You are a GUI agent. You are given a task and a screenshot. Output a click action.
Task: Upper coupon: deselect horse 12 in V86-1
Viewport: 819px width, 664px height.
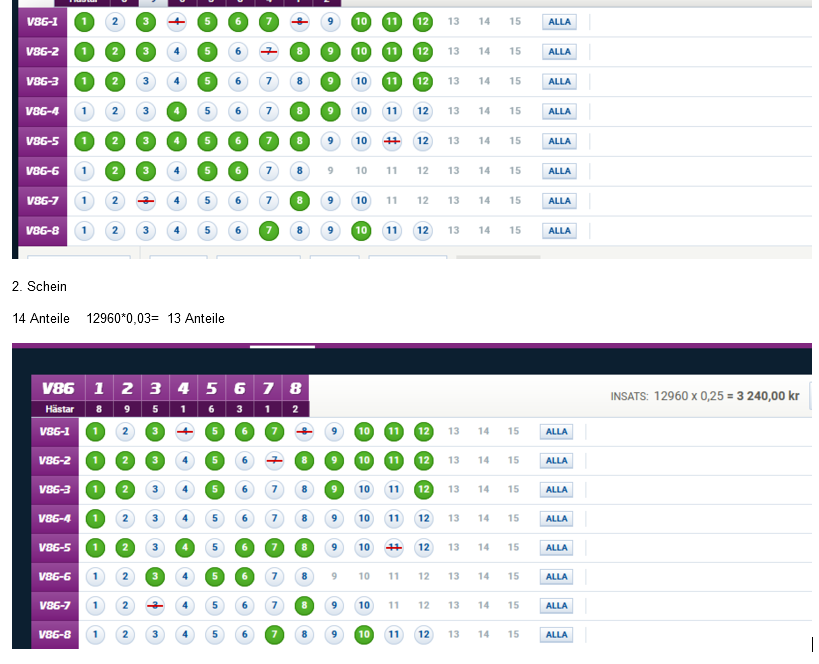point(423,22)
